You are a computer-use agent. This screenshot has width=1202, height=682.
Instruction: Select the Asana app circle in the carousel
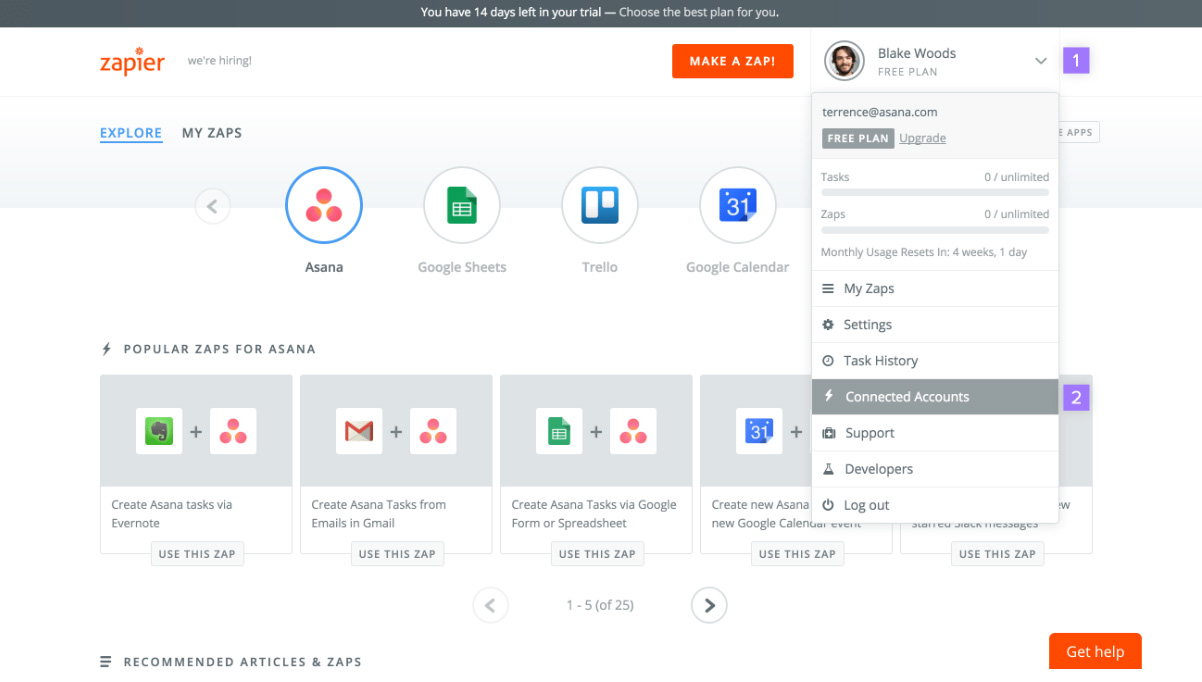[x=324, y=206]
